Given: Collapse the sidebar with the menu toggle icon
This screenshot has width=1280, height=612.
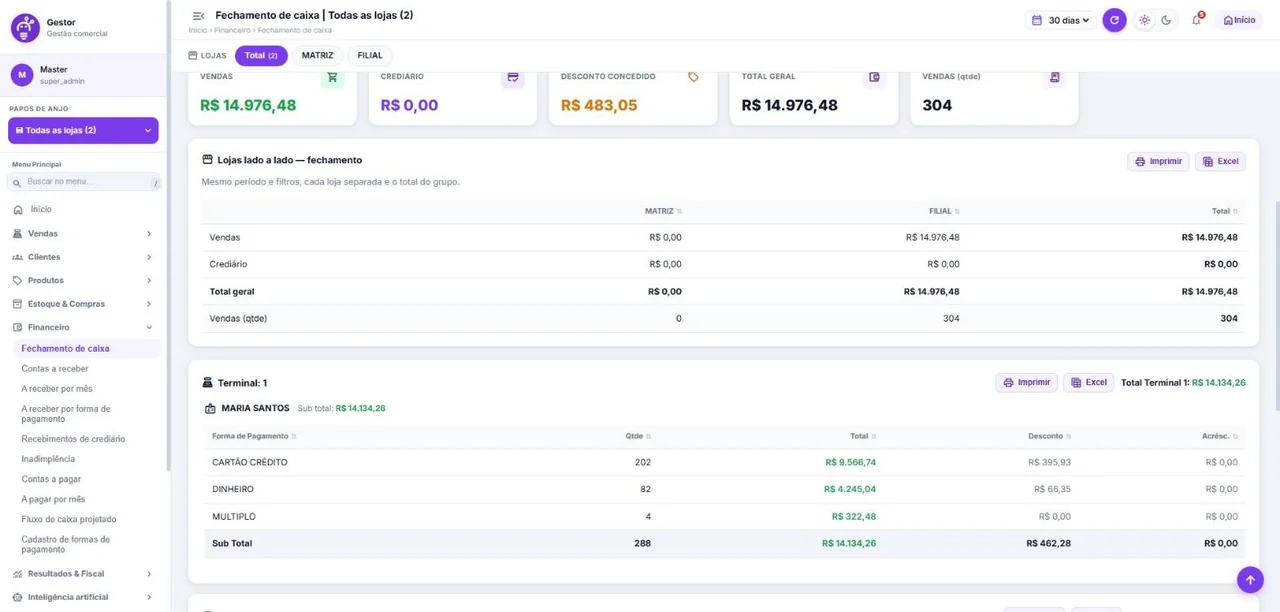Looking at the screenshot, I should (x=198, y=16).
